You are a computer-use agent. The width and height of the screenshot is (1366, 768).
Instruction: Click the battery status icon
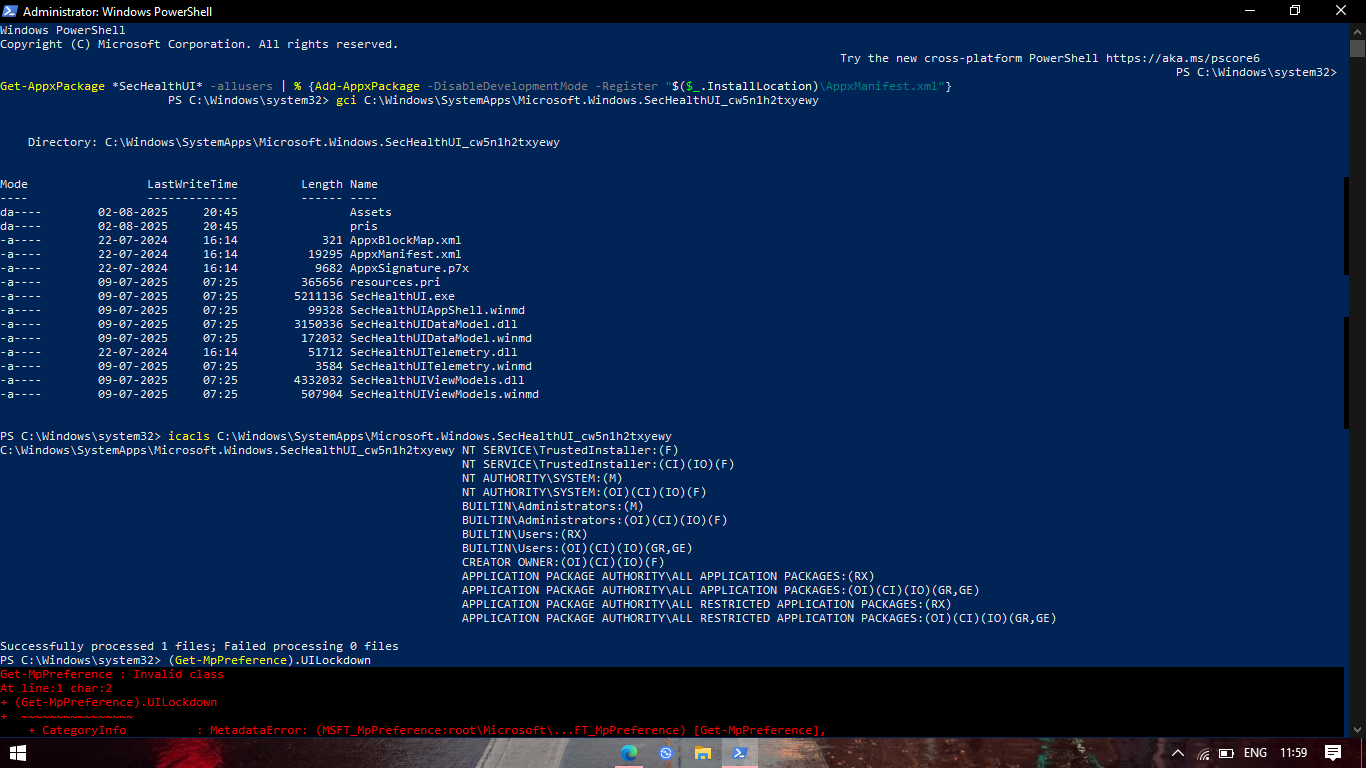1225,753
